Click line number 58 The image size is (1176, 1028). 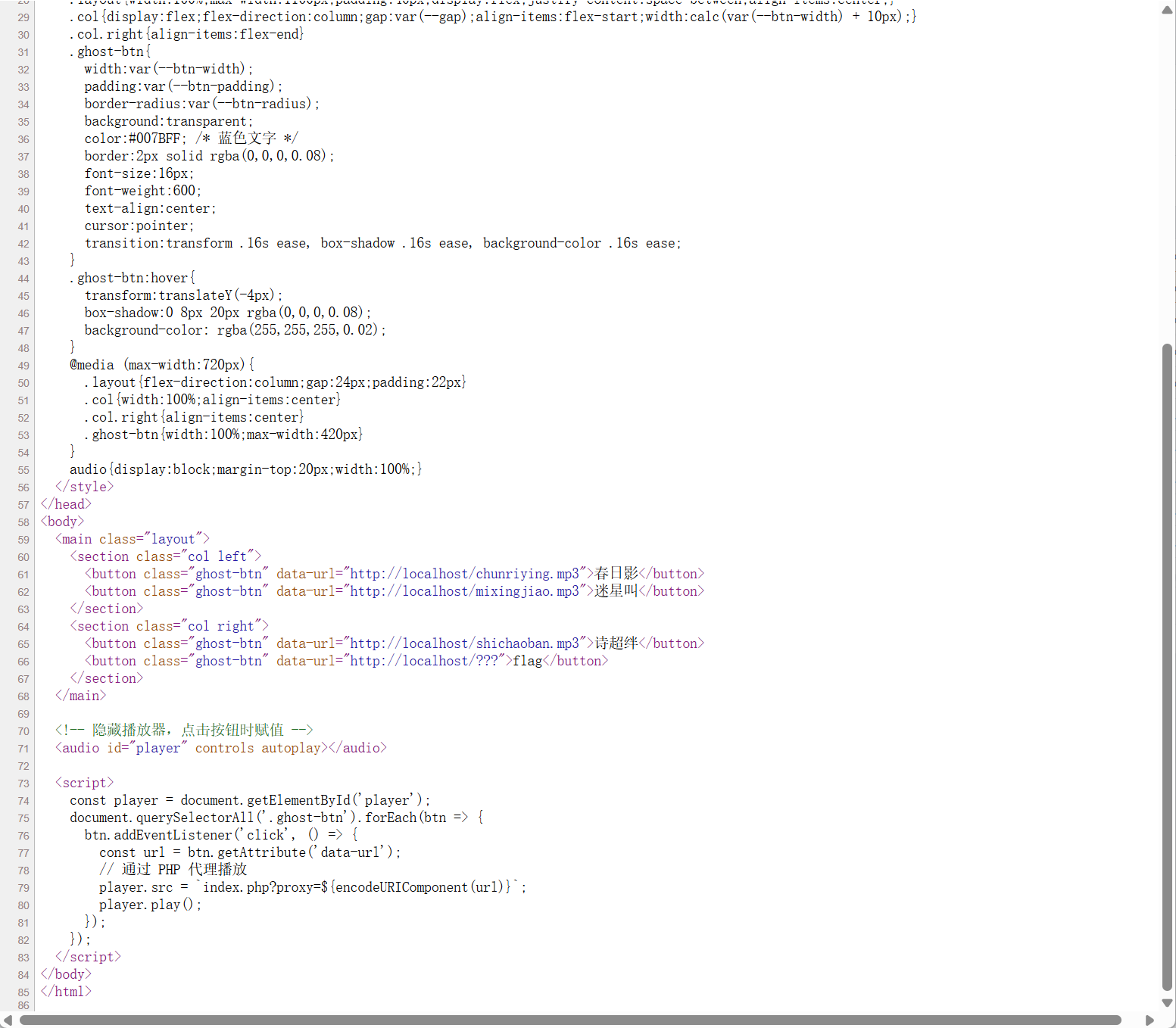pos(23,522)
